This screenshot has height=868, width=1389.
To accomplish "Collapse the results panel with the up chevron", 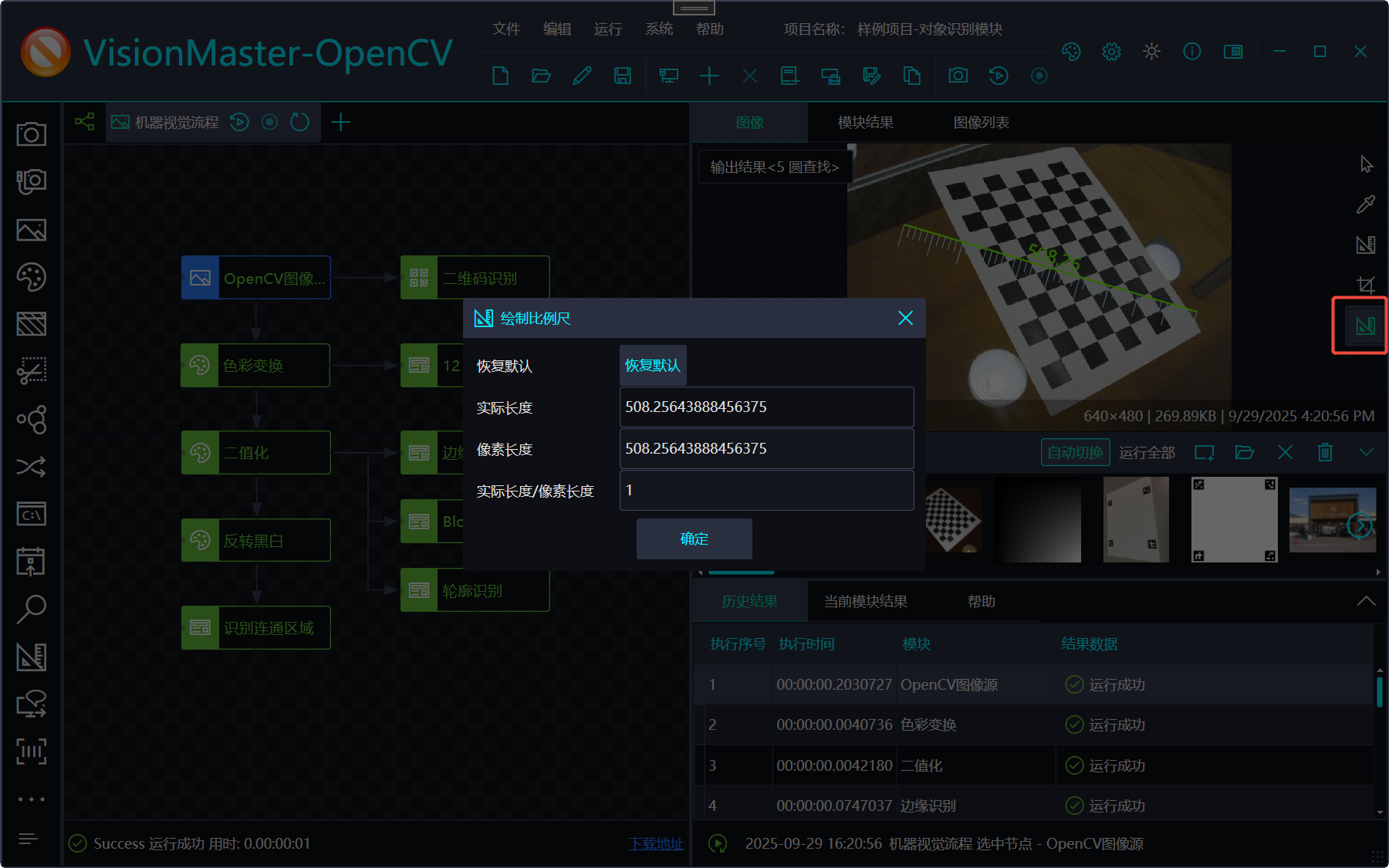I will [1366, 601].
